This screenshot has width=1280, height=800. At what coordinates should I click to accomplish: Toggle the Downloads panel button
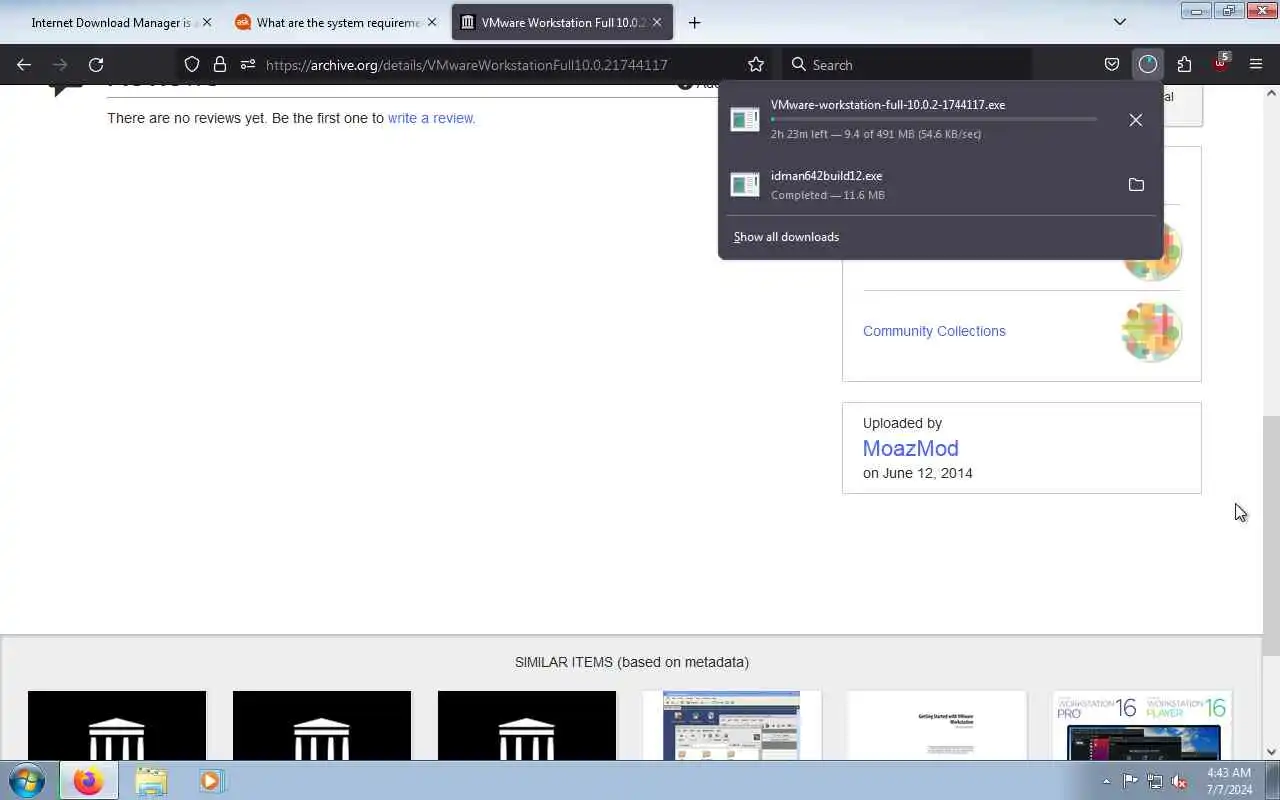click(1148, 65)
